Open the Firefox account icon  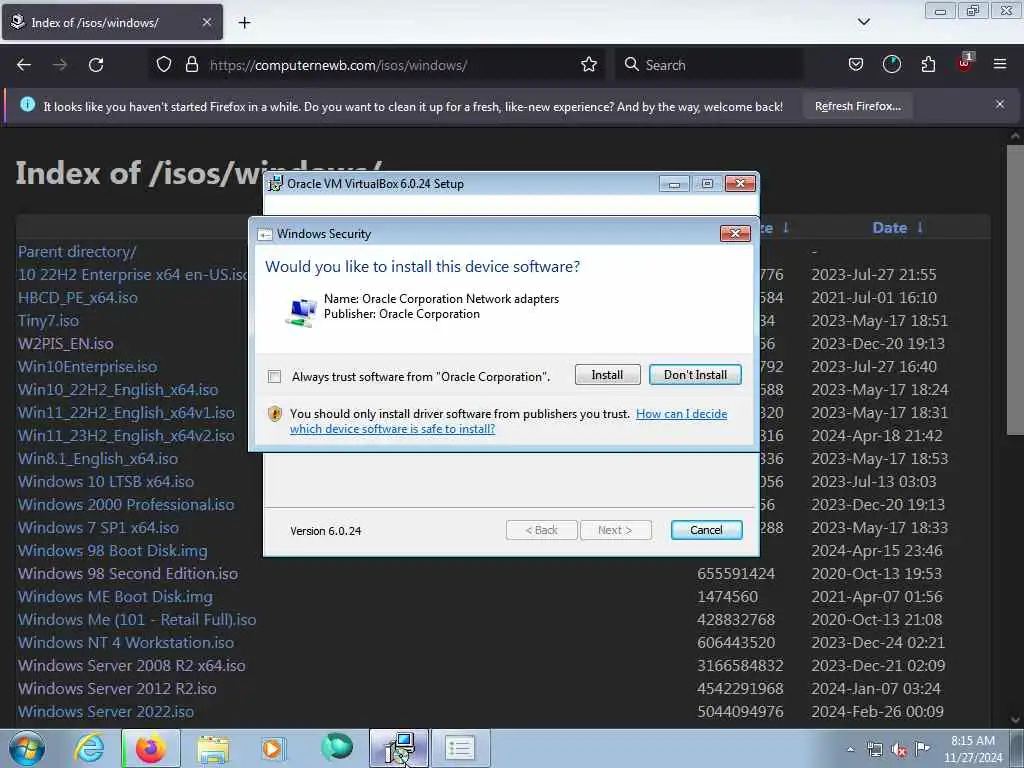tap(891, 65)
